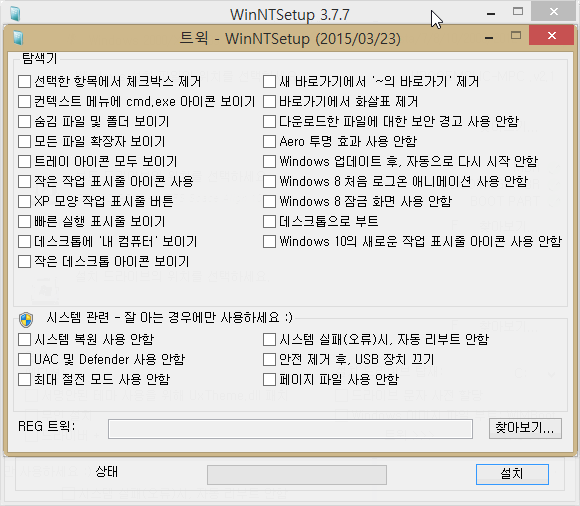Check '데스크톱에 내 컴퓨터 보이기' option
Screen dimensions: 580x506
tap(24, 242)
